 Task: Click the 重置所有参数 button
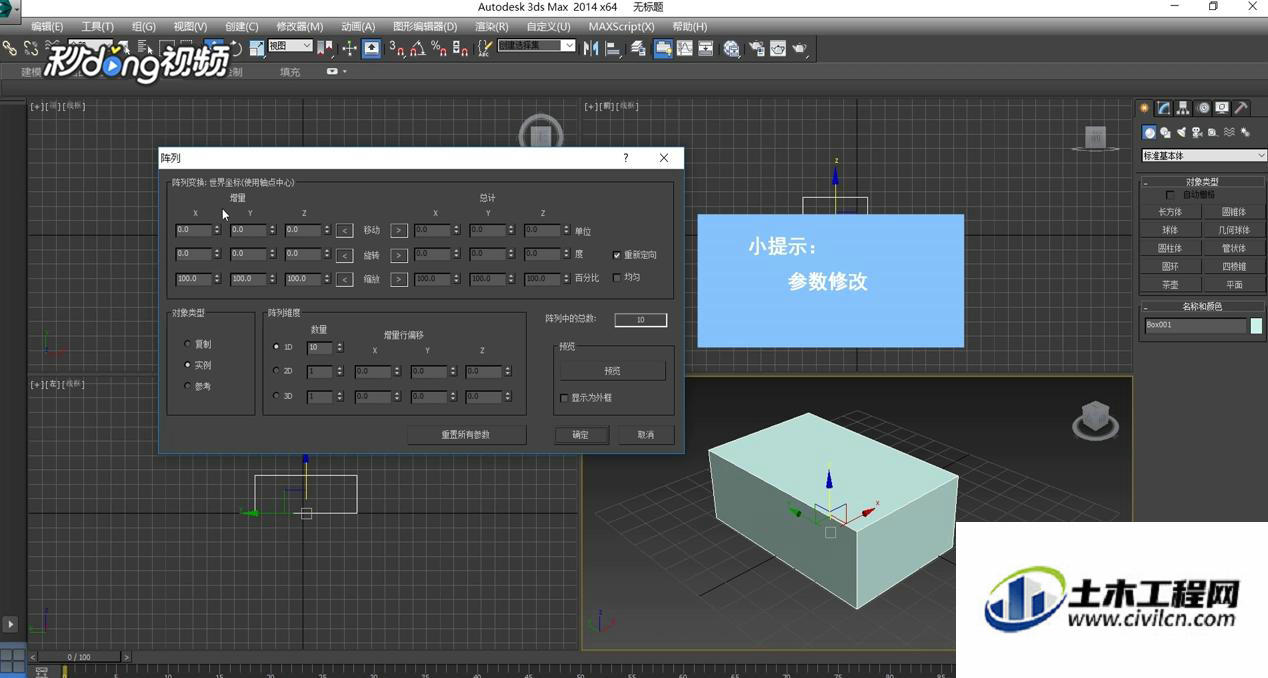point(466,435)
